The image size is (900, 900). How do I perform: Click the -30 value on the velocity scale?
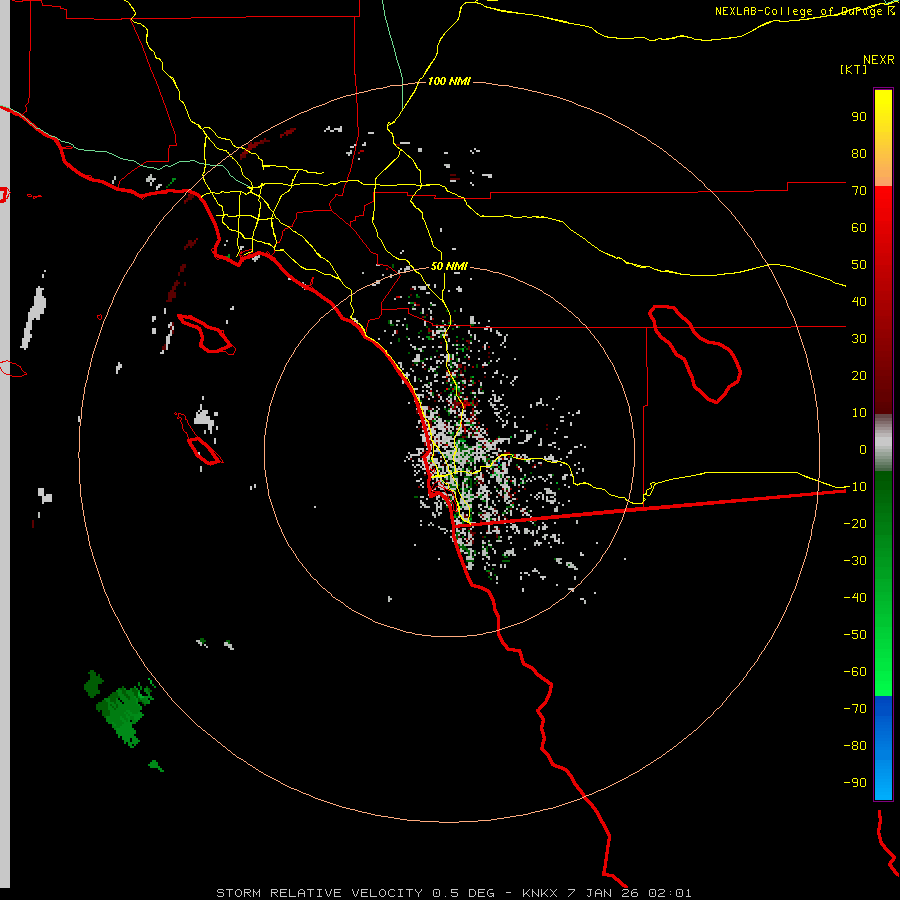855,561
